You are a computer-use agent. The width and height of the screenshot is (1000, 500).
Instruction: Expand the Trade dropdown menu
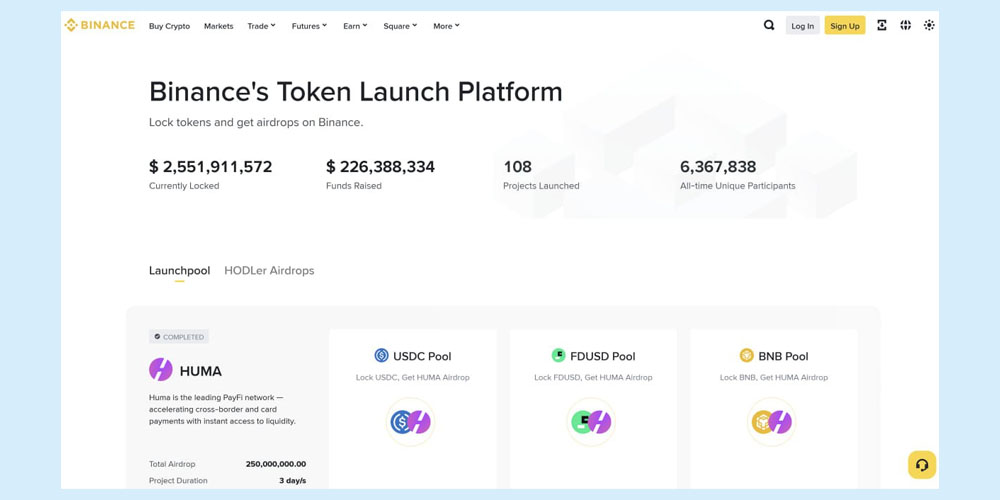261,26
